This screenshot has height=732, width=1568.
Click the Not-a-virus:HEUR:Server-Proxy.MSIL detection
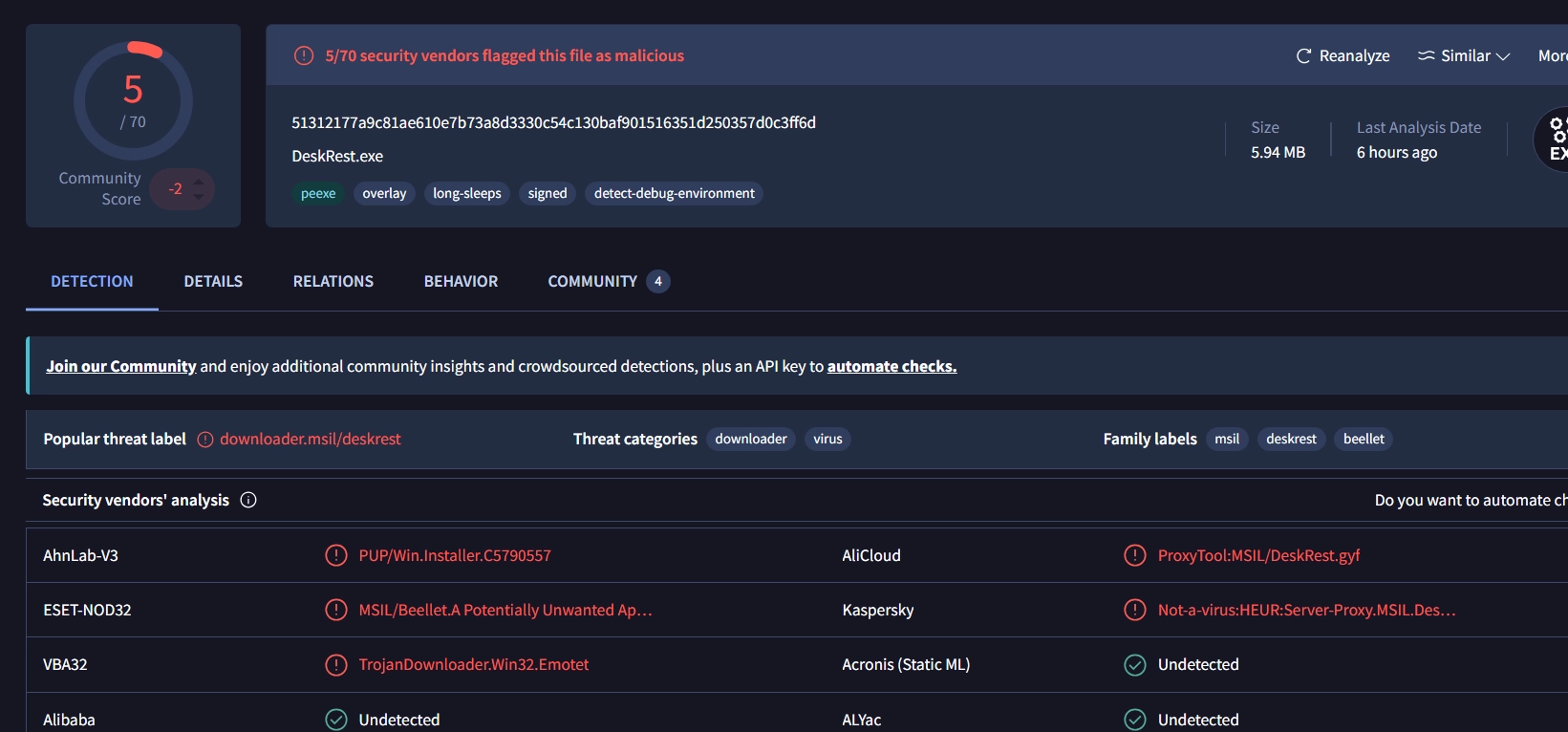(1306, 610)
